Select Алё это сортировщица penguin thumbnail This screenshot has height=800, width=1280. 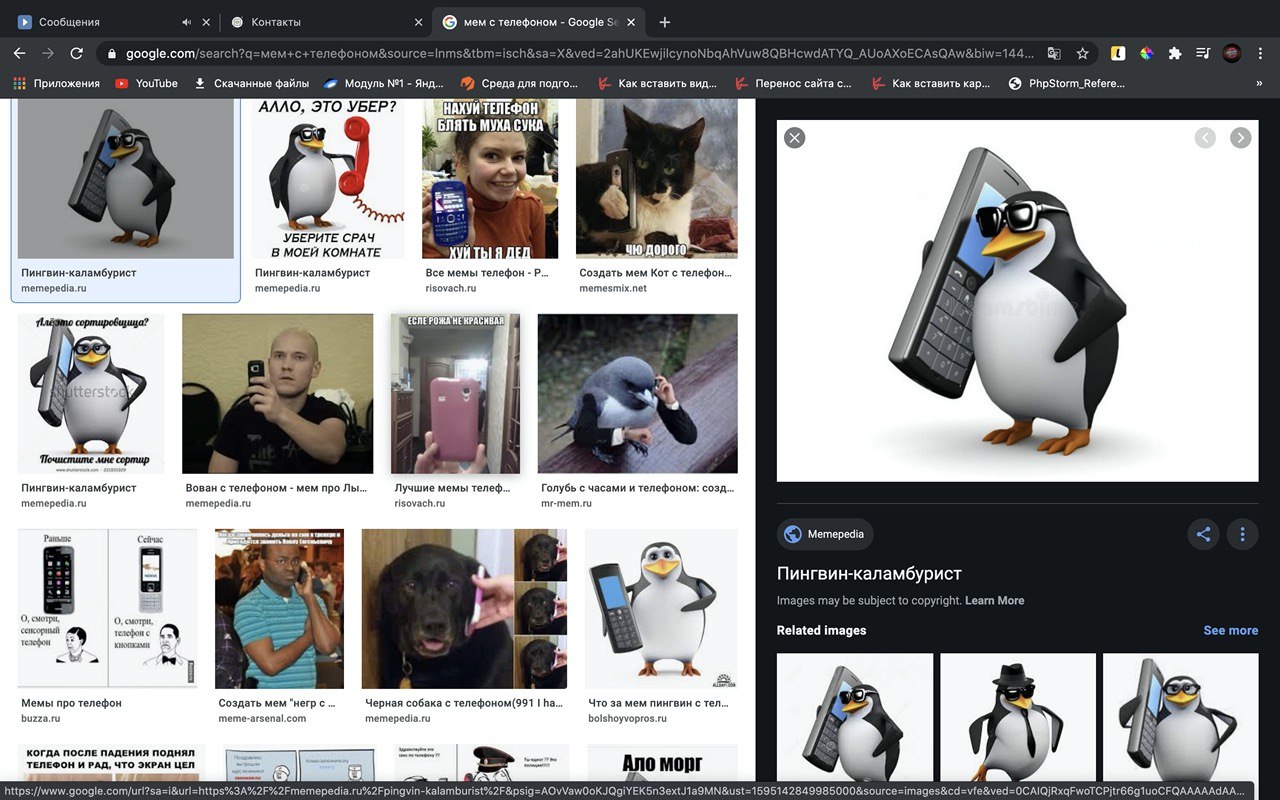click(91, 393)
